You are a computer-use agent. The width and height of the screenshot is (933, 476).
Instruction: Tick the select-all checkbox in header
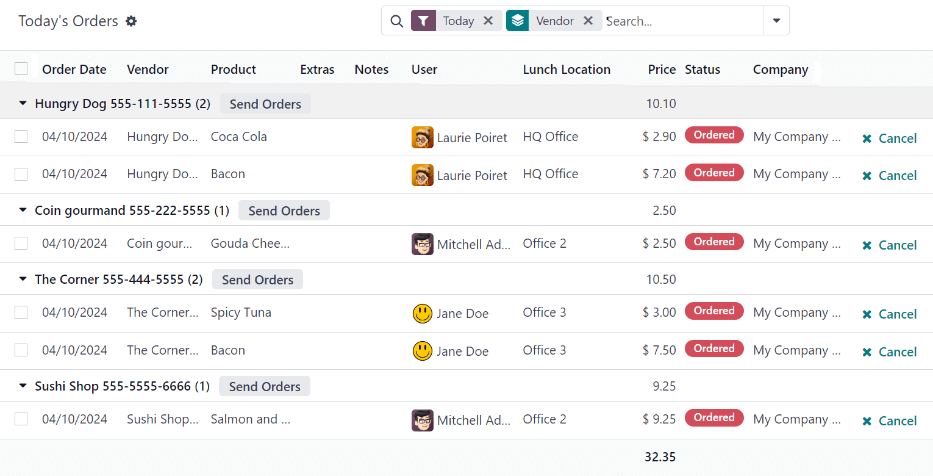pos(21,69)
